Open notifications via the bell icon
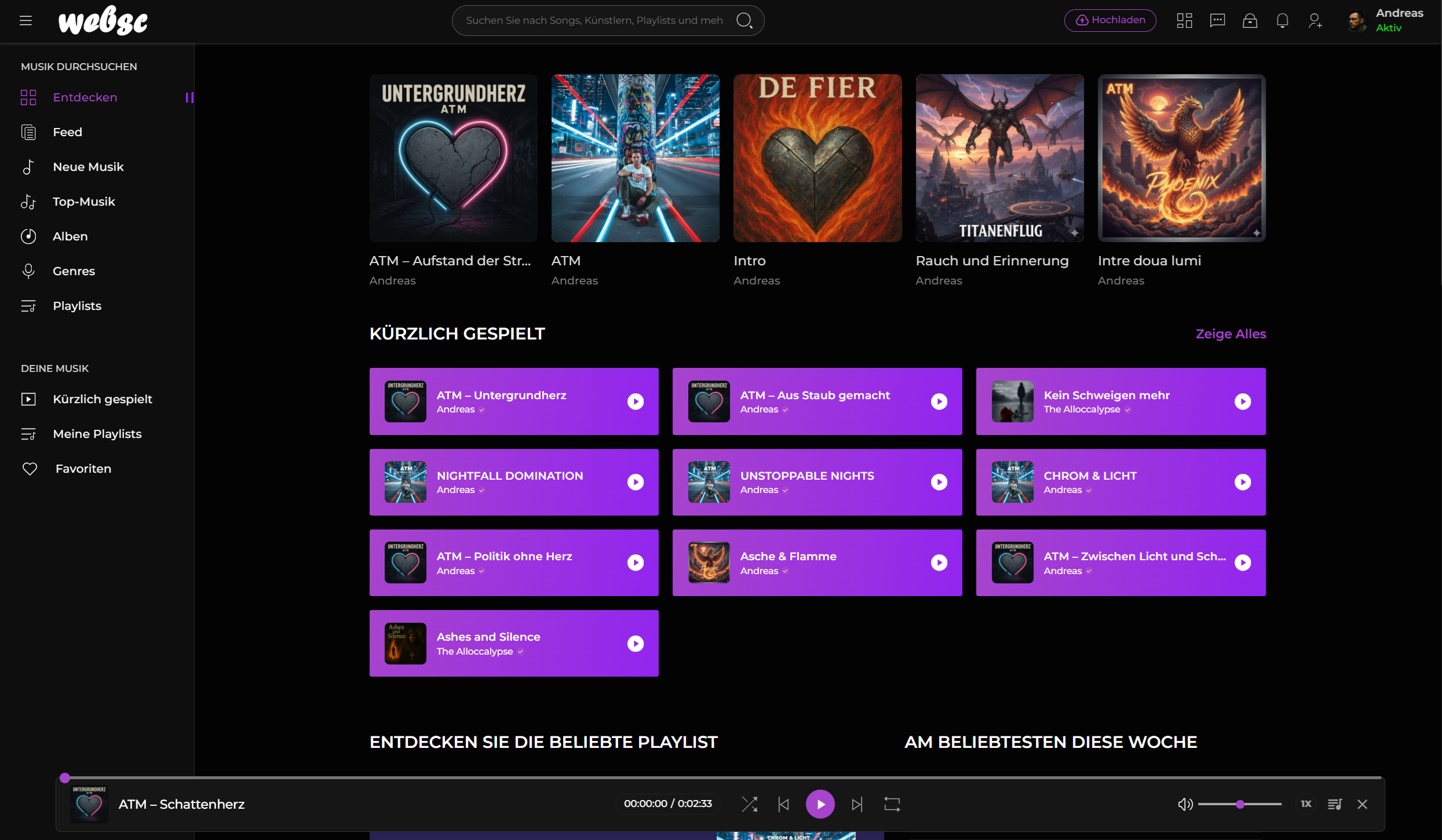The width and height of the screenshot is (1442, 840). point(1282,20)
